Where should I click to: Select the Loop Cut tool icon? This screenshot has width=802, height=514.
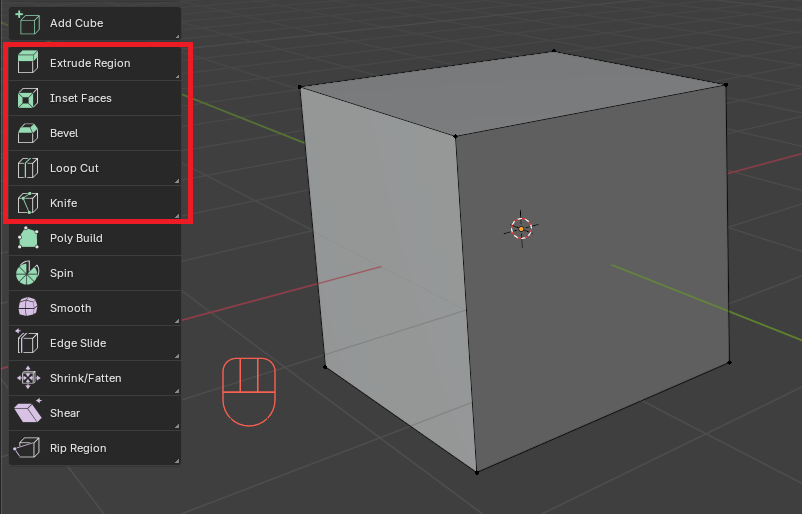(28, 168)
